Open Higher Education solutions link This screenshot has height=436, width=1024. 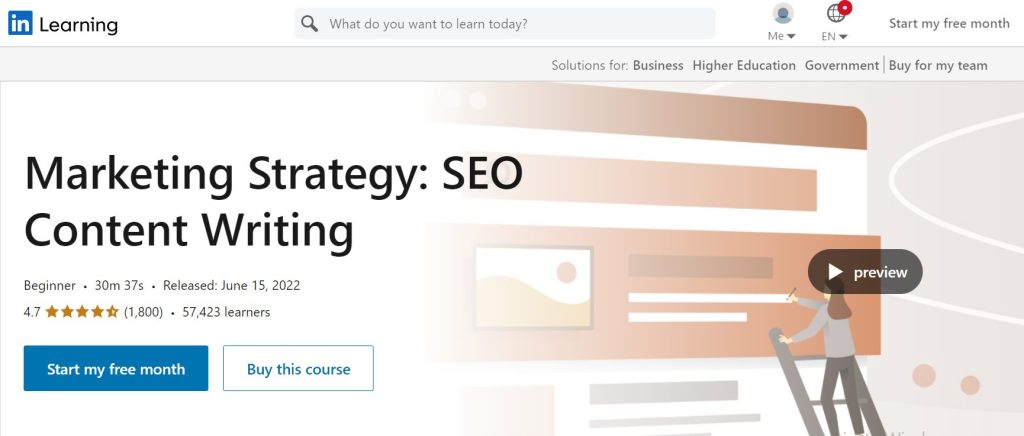[x=744, y=65]
